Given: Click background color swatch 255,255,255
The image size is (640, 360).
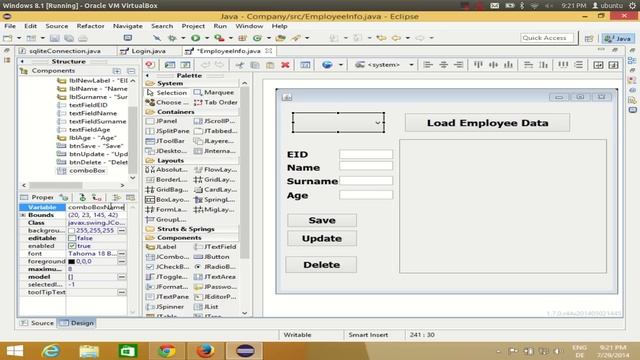Looking at the screenshot, I should [71, 231].
